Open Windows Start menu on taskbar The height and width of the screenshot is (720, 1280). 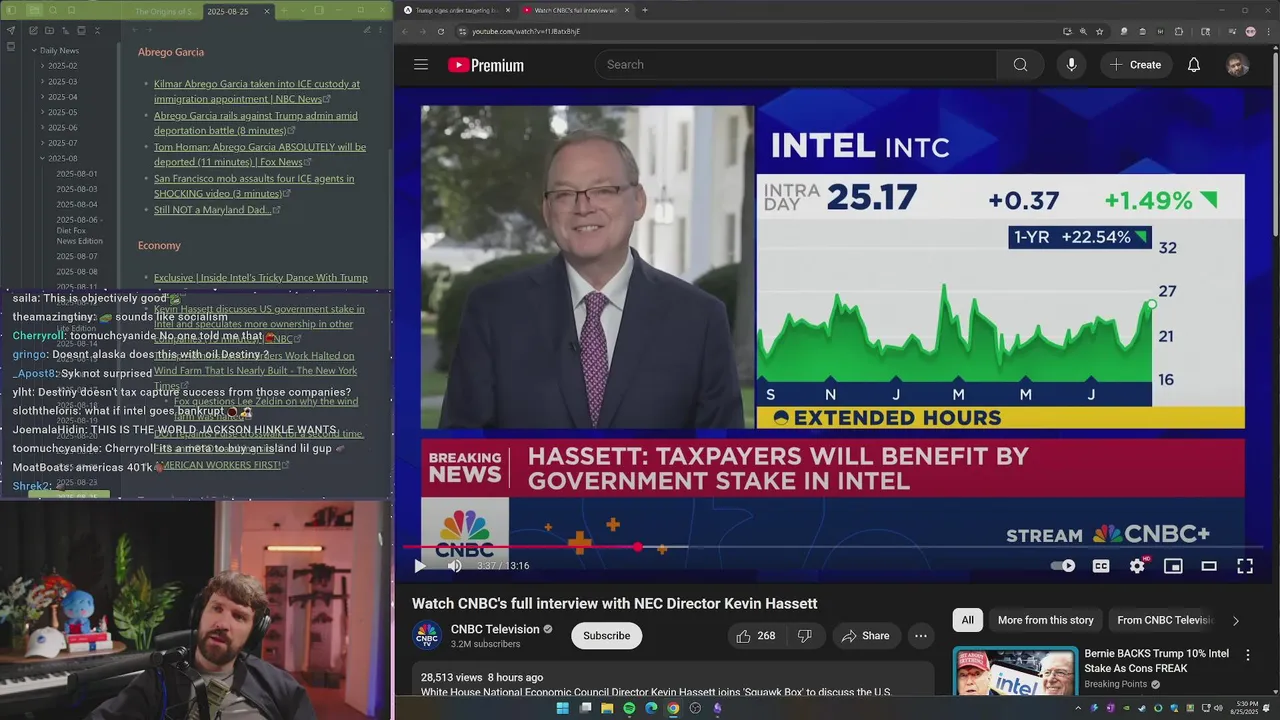[563, 708]
